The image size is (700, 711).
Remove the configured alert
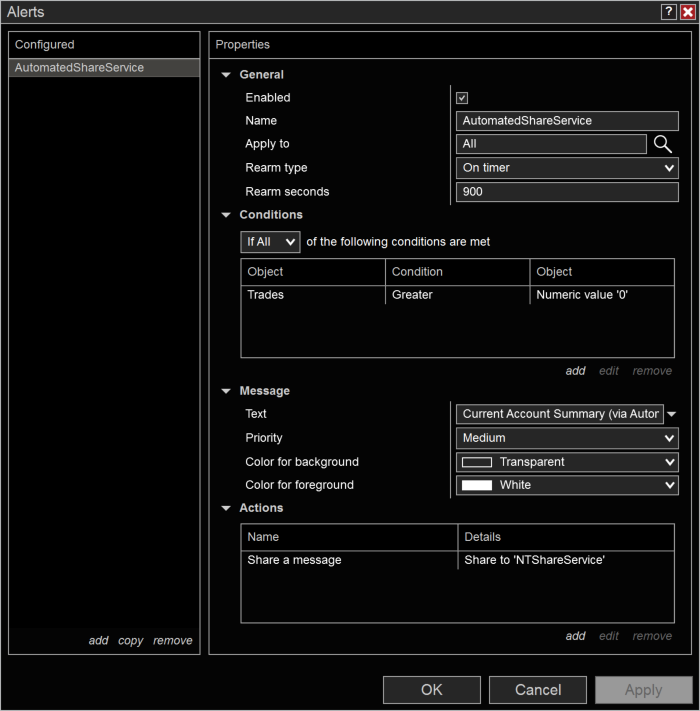coord(173,640)
